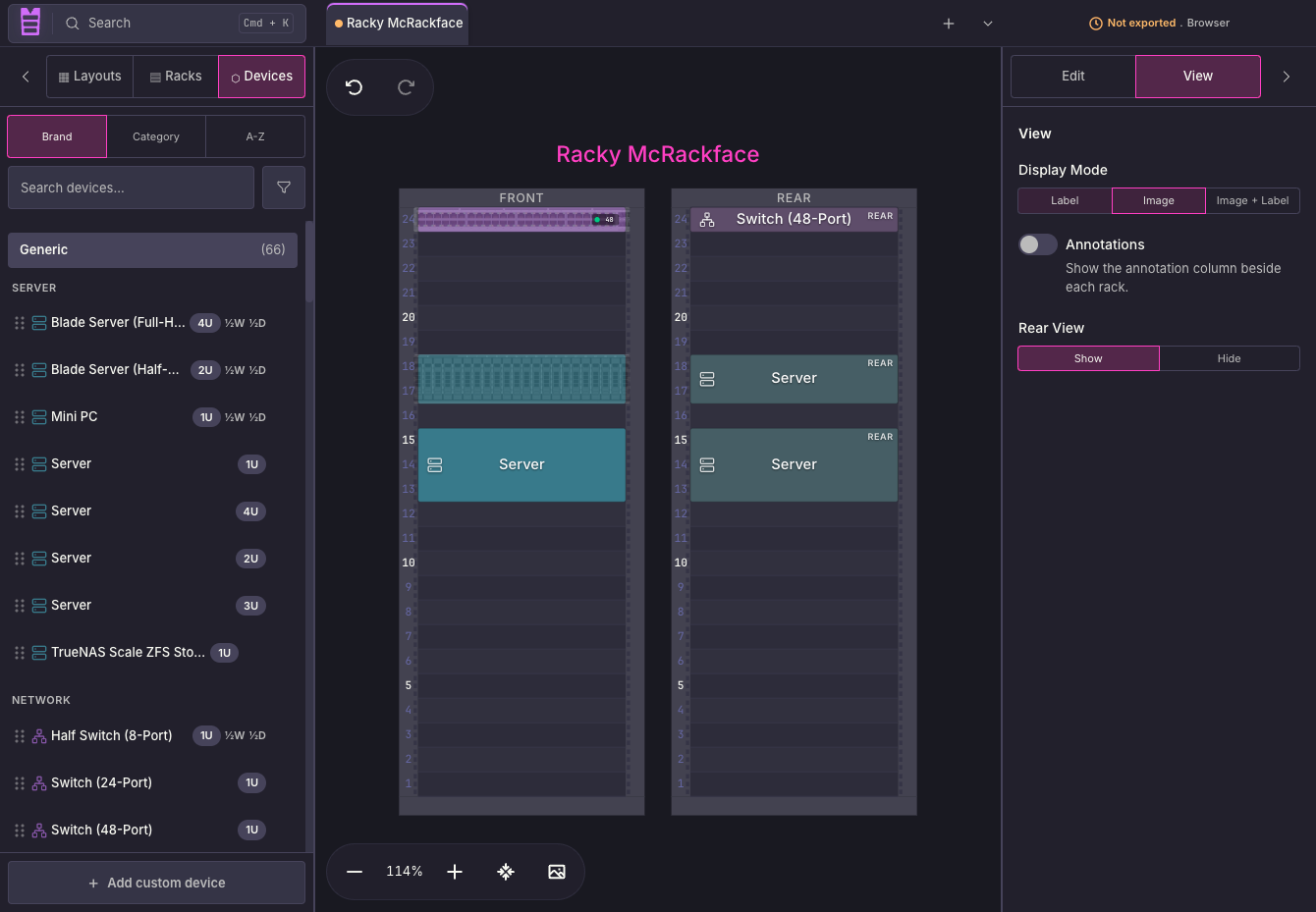Click the Not exported clock icon
1316x912 pixels.
tap(1096, 24)
